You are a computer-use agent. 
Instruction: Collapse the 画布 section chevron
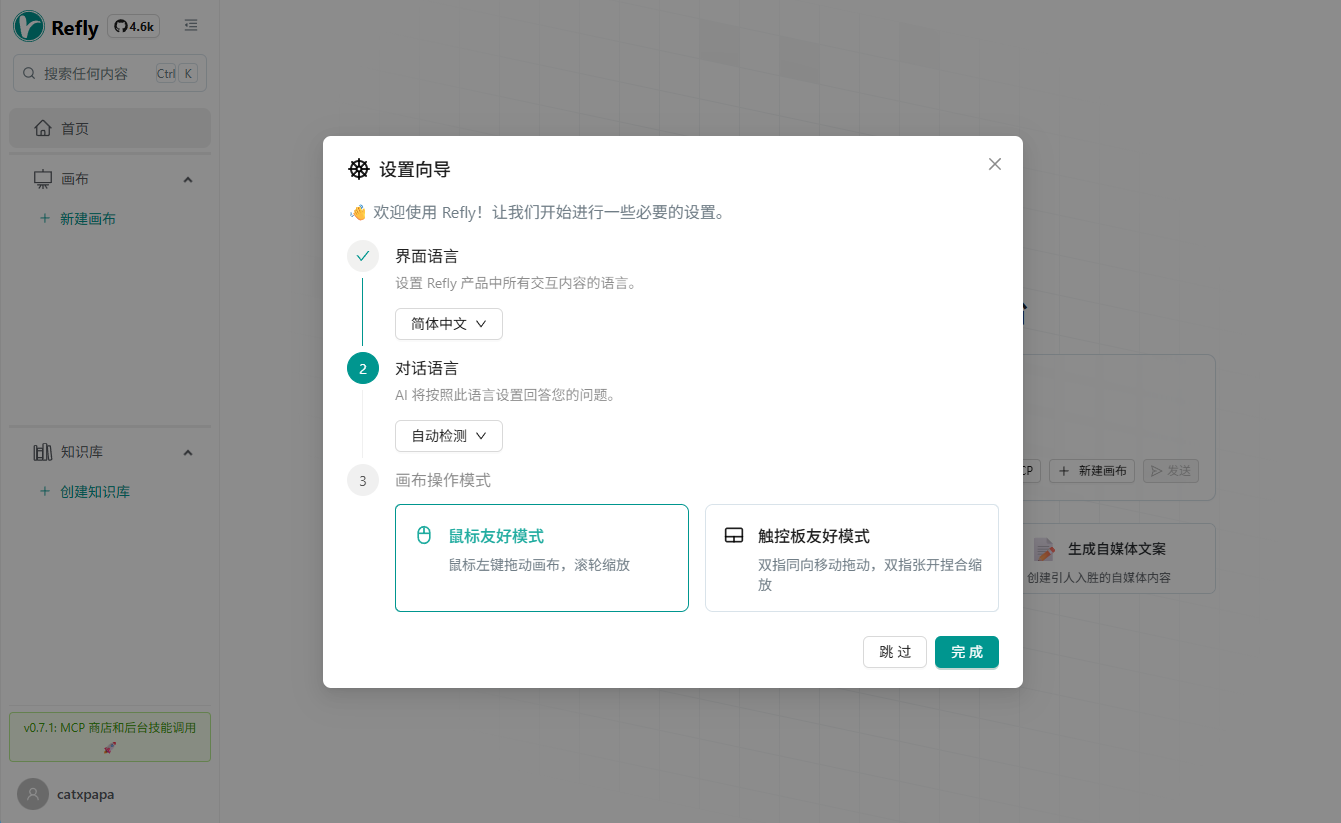[x=188, y=180]
